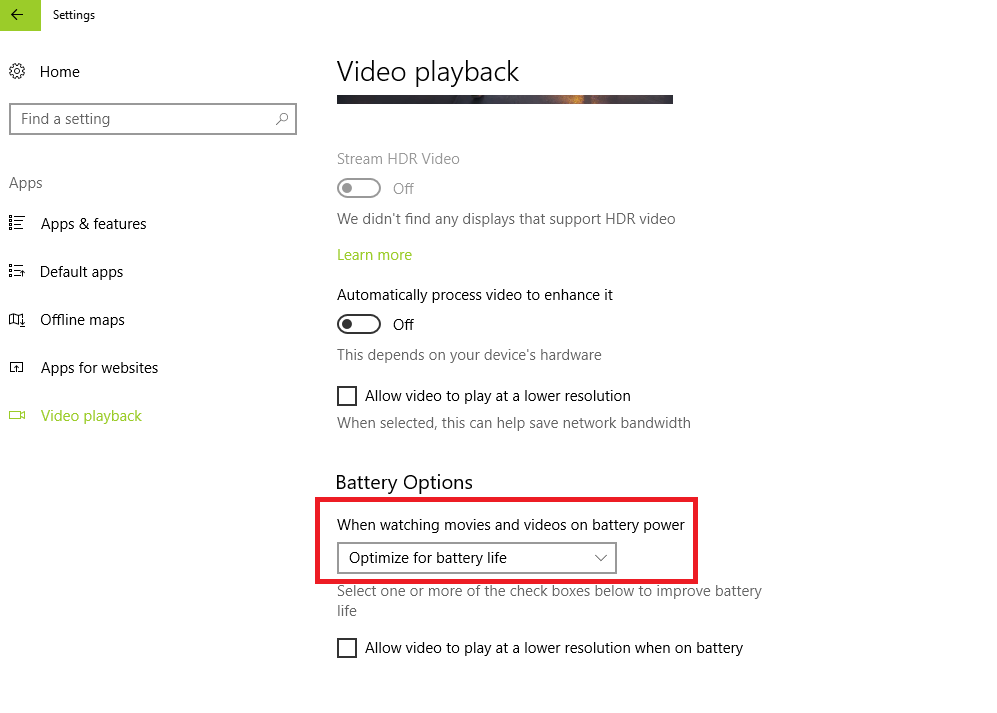This screenshot has width=997, height=713.
Task: Click the Video playback camera icon
Action: coord(18,415)
